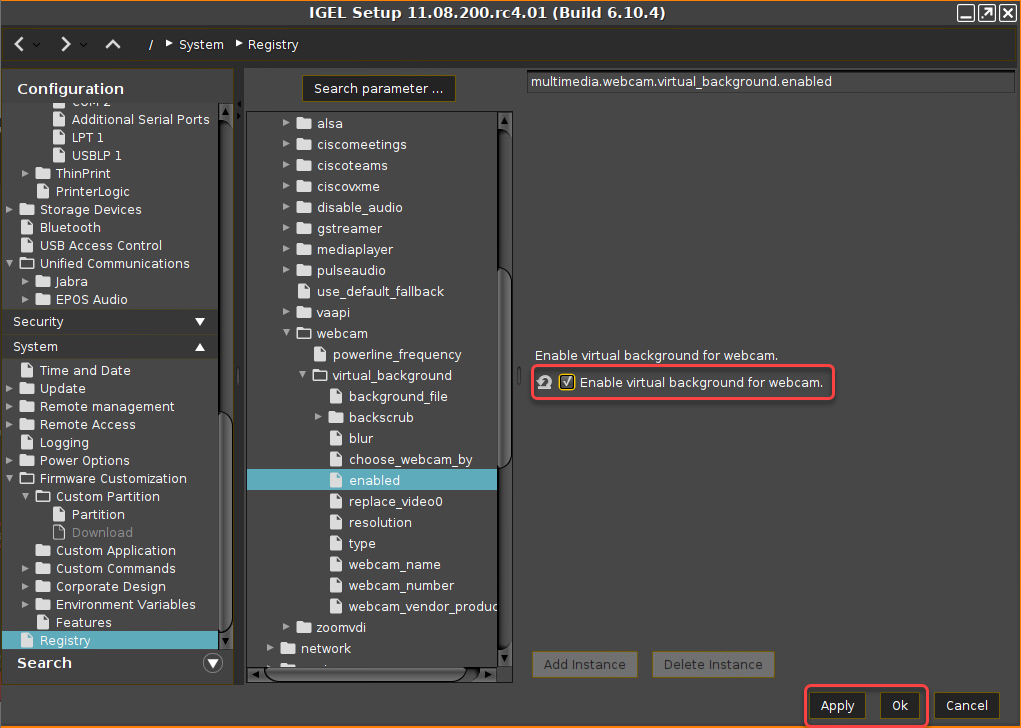Screen dimensions: 1021x728
Task: Collapse the virtual_background tree node
Action: coord(302,376)
